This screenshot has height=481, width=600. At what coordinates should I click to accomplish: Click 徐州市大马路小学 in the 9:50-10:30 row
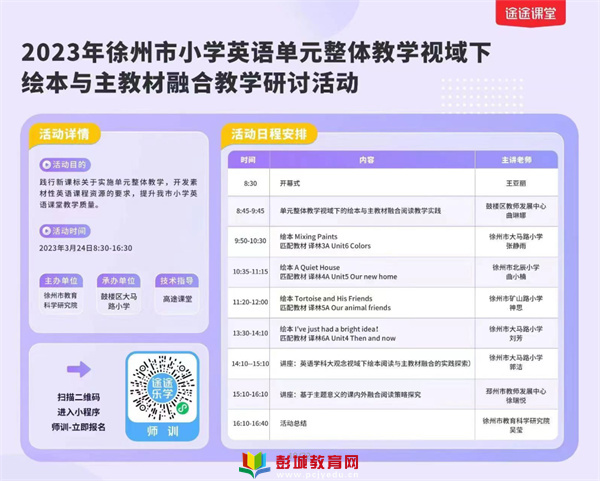click(516, 237)
